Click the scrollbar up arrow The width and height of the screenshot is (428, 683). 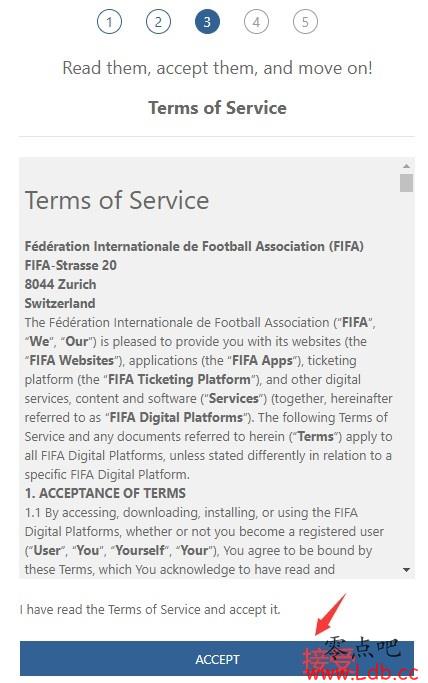406,166
